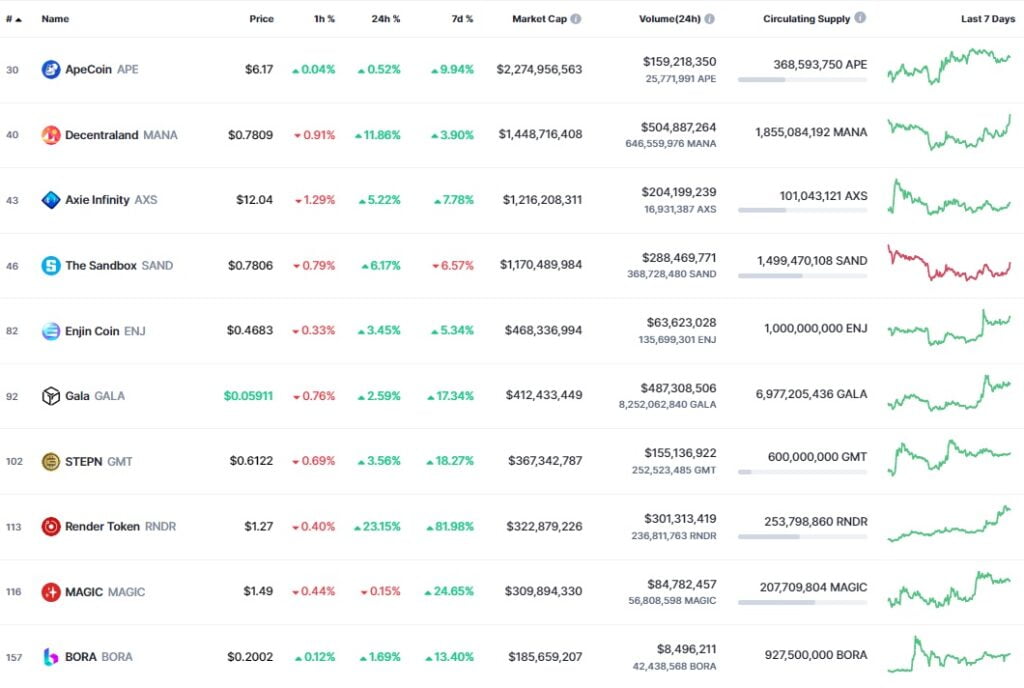
Task: Sort table by Price column
Action: 261,19
